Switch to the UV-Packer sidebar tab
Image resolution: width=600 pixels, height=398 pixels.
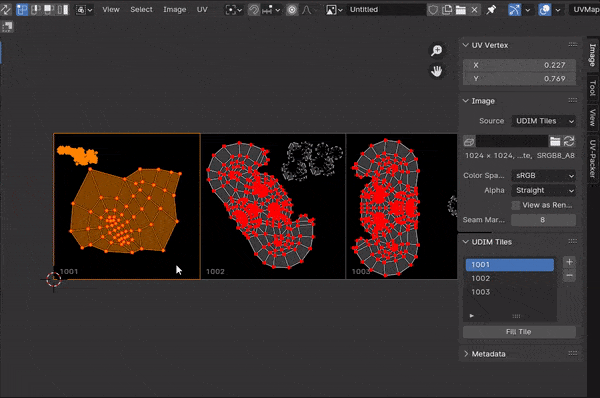coord(592,158)
